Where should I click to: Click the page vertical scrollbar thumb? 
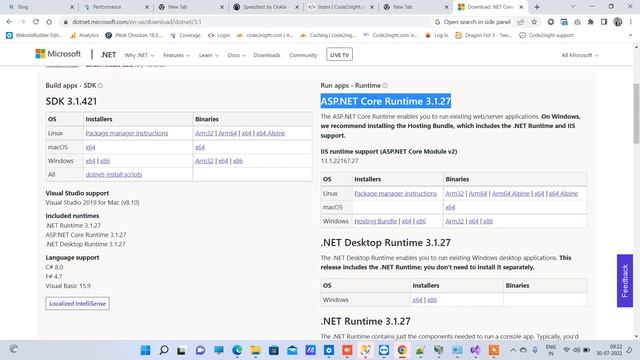tap(636, 113)
